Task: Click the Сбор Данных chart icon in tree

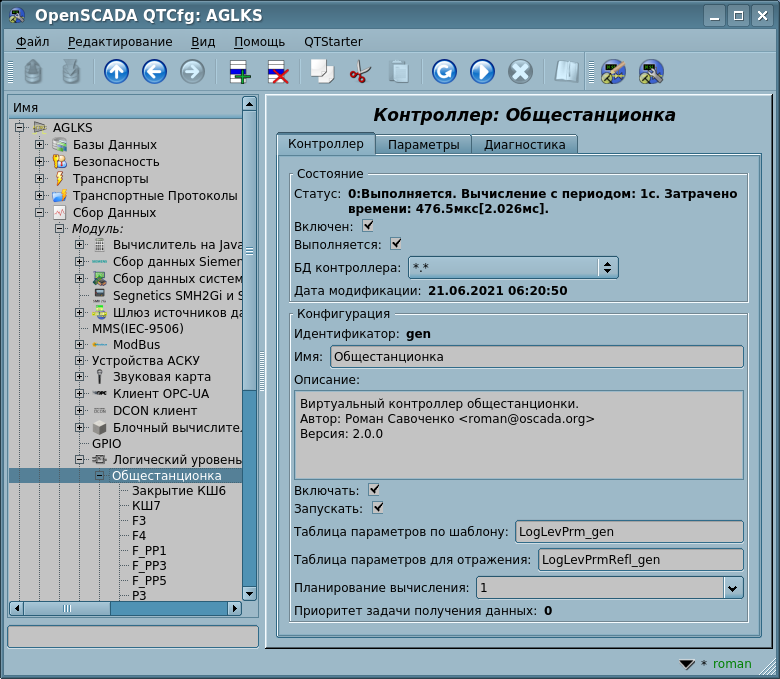Action: [x=60, y=212]
